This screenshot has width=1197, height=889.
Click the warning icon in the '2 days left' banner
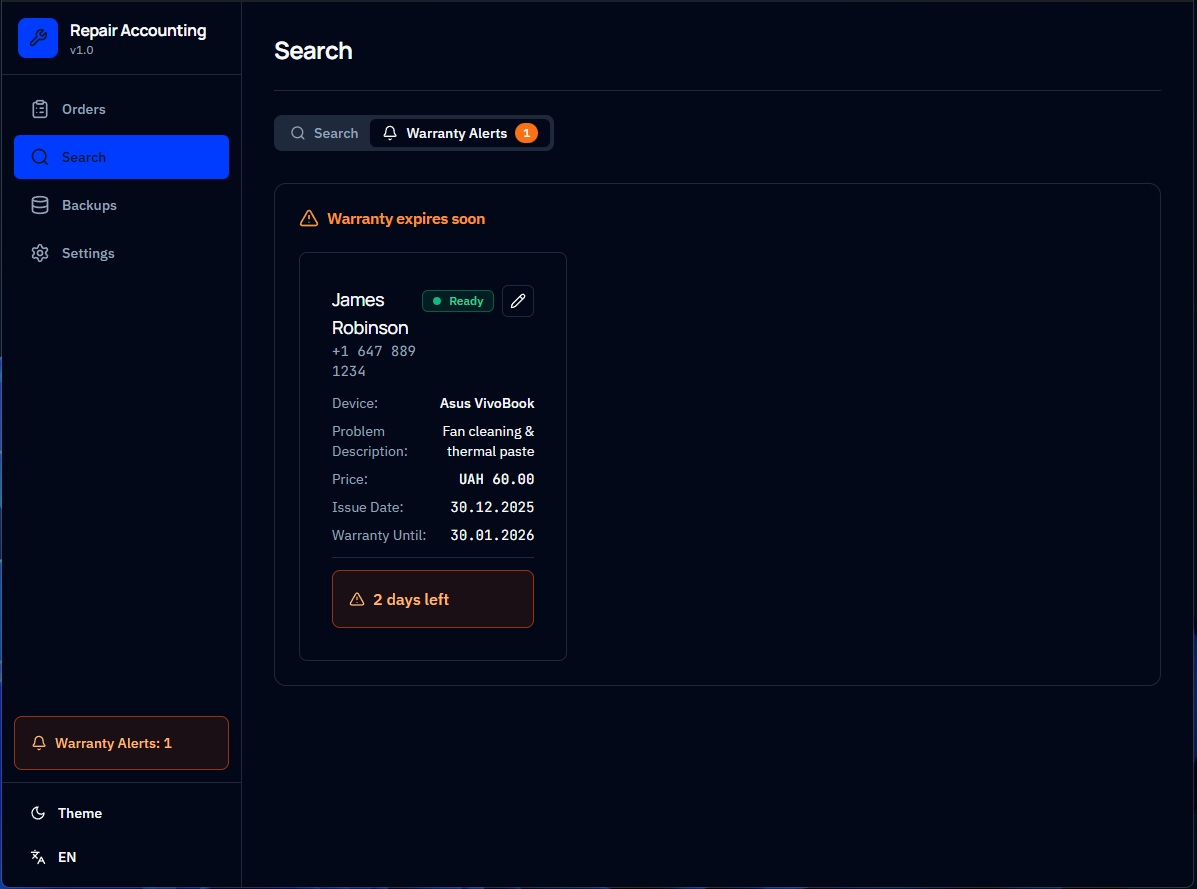[x=357, y=600]
